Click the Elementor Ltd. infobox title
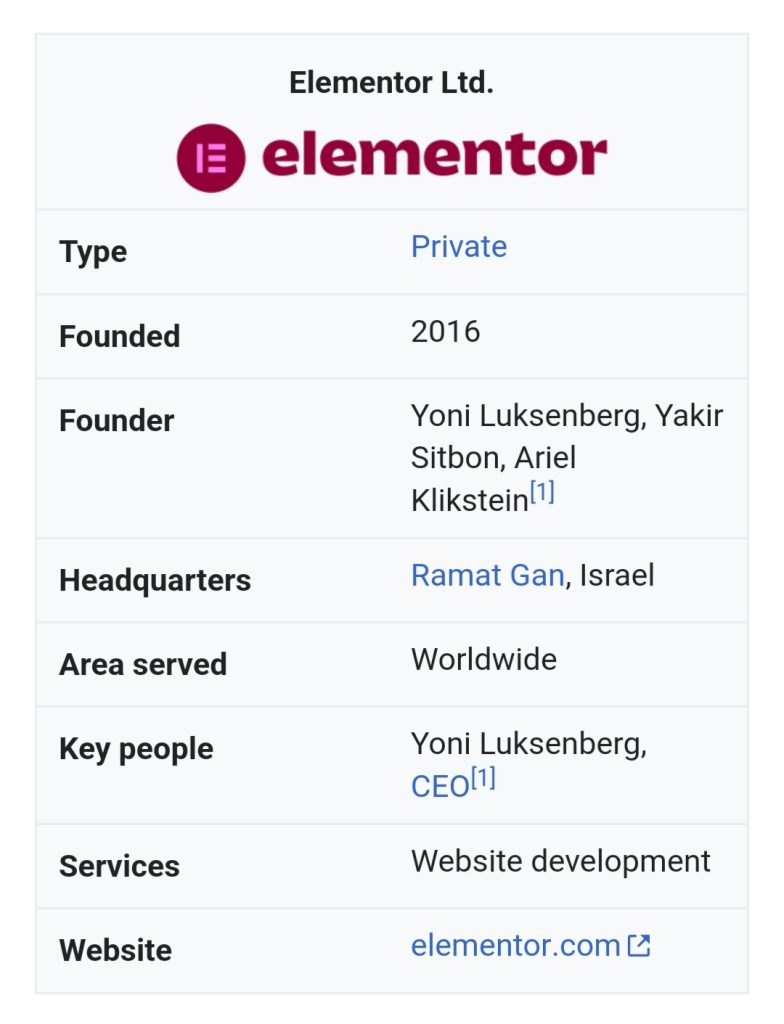This screenshot has height=1024, width=784. (391, 83)
